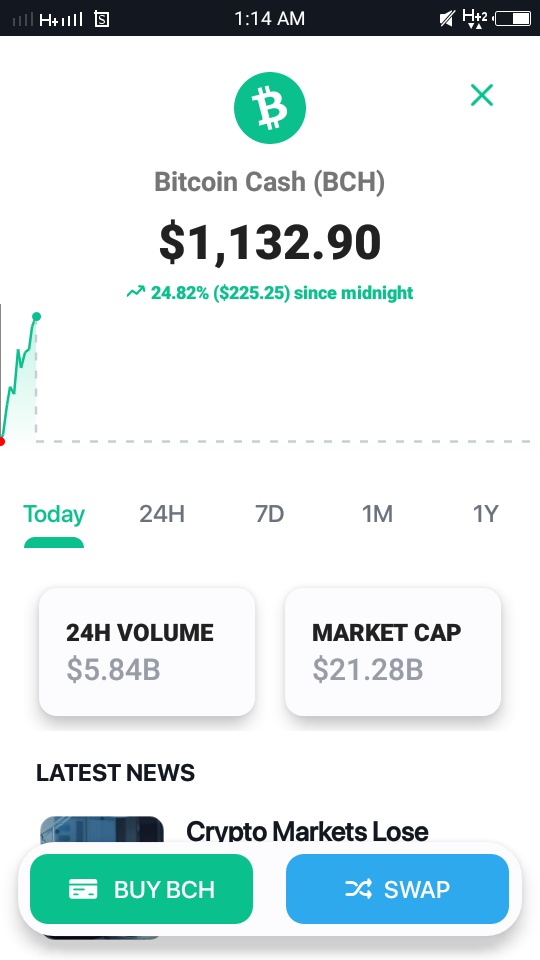Viewport: 540px width, 960px height.
Task: Select the Today chart tab
Action: [x=54, y=514]
